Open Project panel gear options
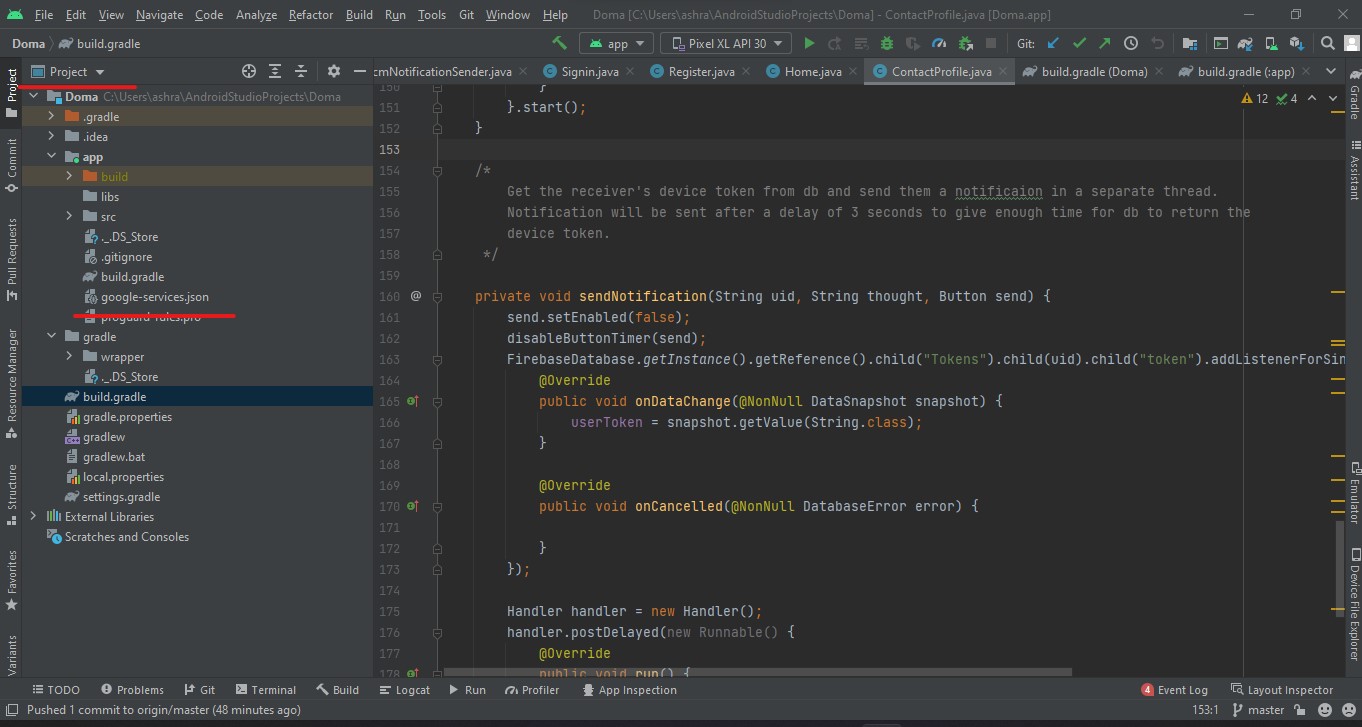Viewport: 1362px width, 727px height. point(334,71)
